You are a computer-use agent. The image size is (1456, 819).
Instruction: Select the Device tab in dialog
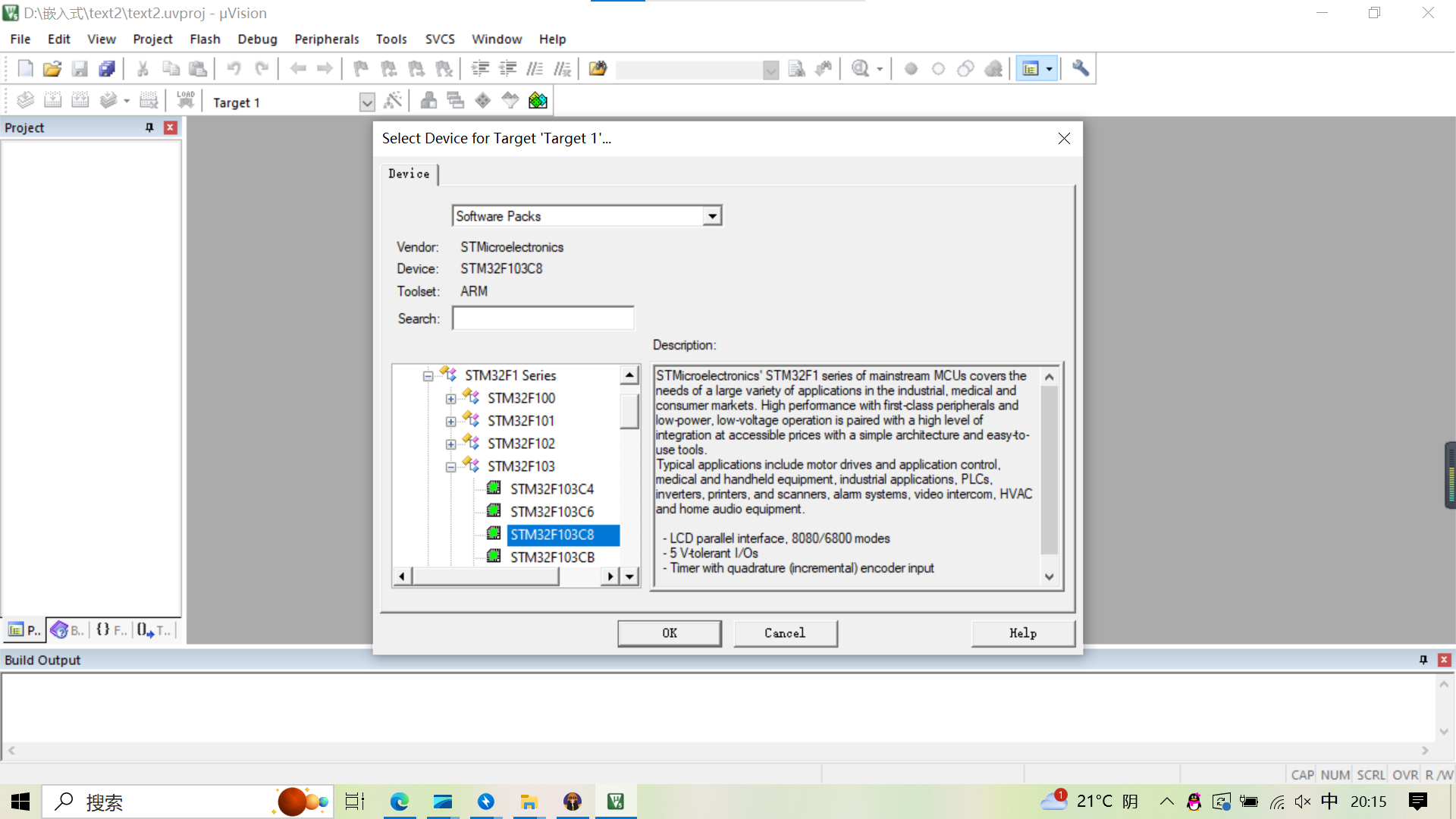coord(409,174)
